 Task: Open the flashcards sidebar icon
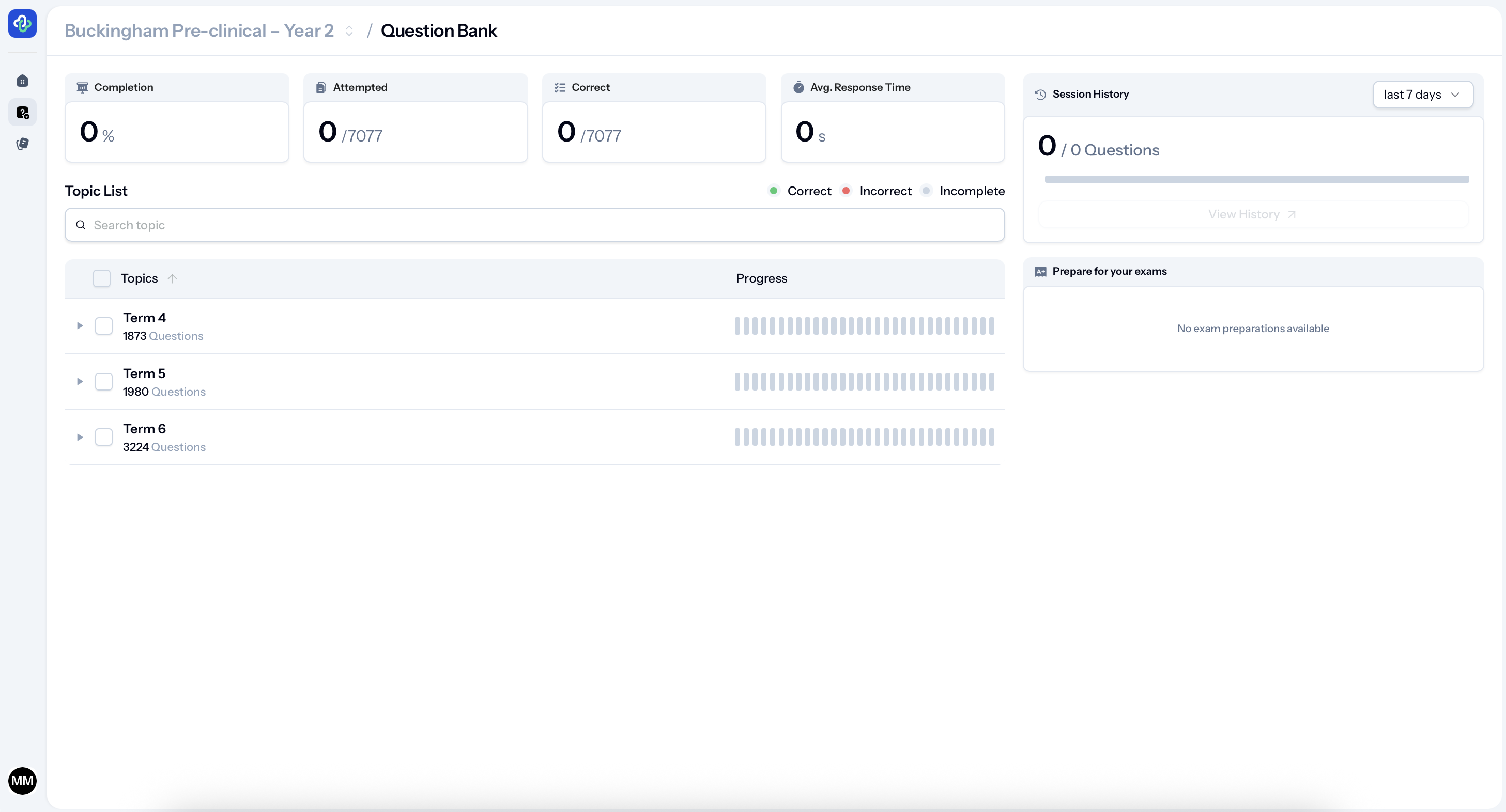[22, 144]
